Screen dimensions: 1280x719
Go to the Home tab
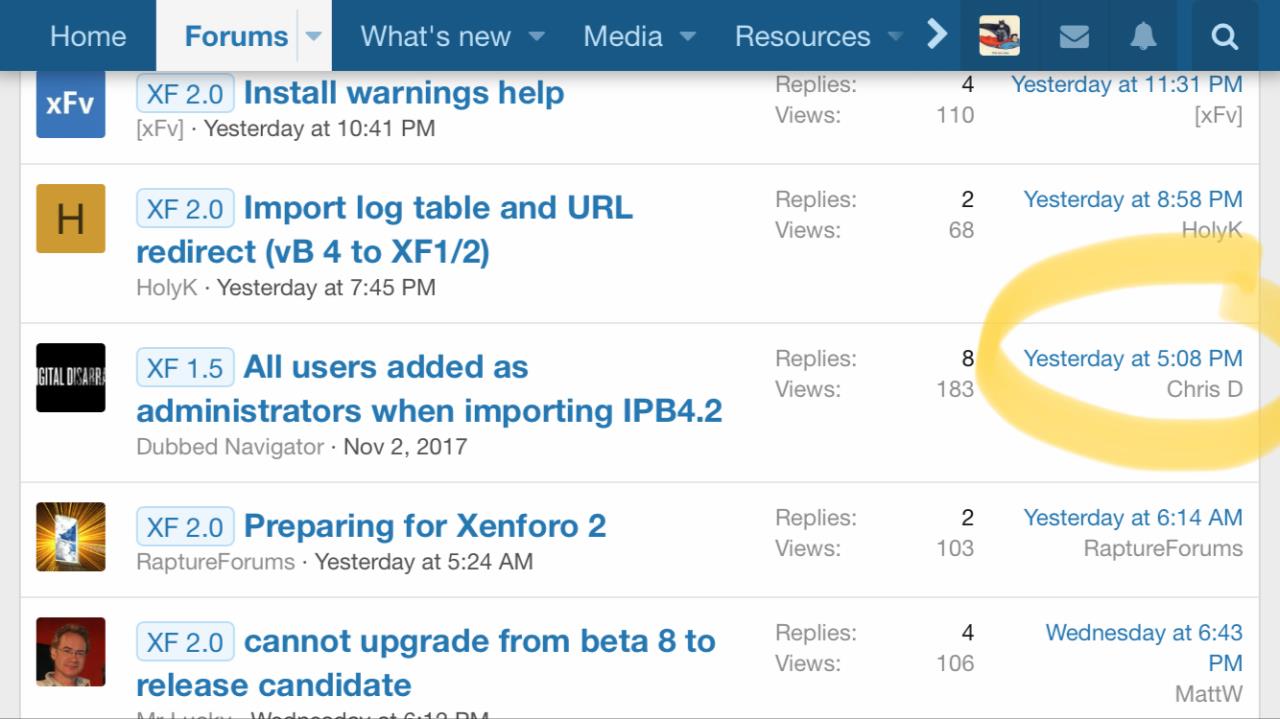coord(88,37)
